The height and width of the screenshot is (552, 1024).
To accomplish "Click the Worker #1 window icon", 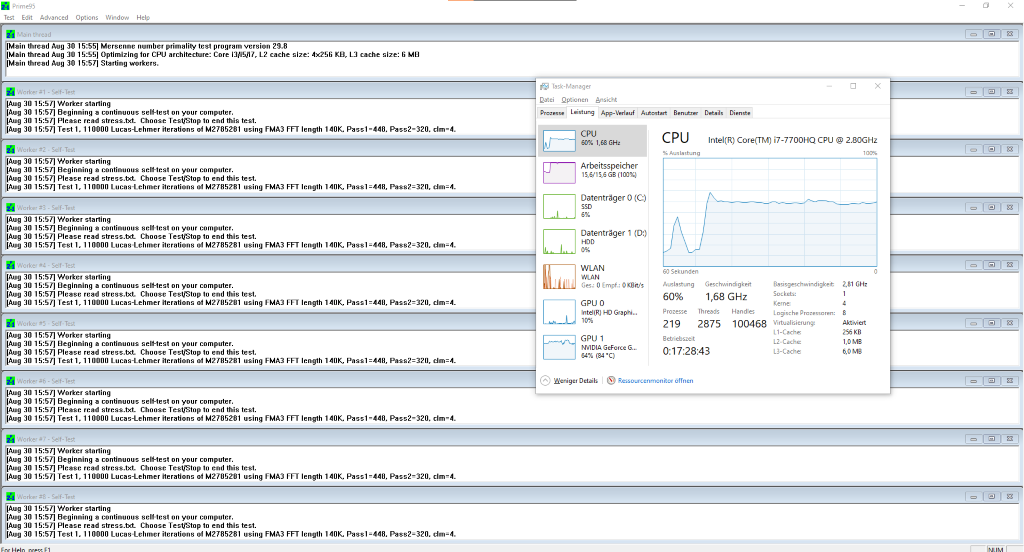I will 10,91.
